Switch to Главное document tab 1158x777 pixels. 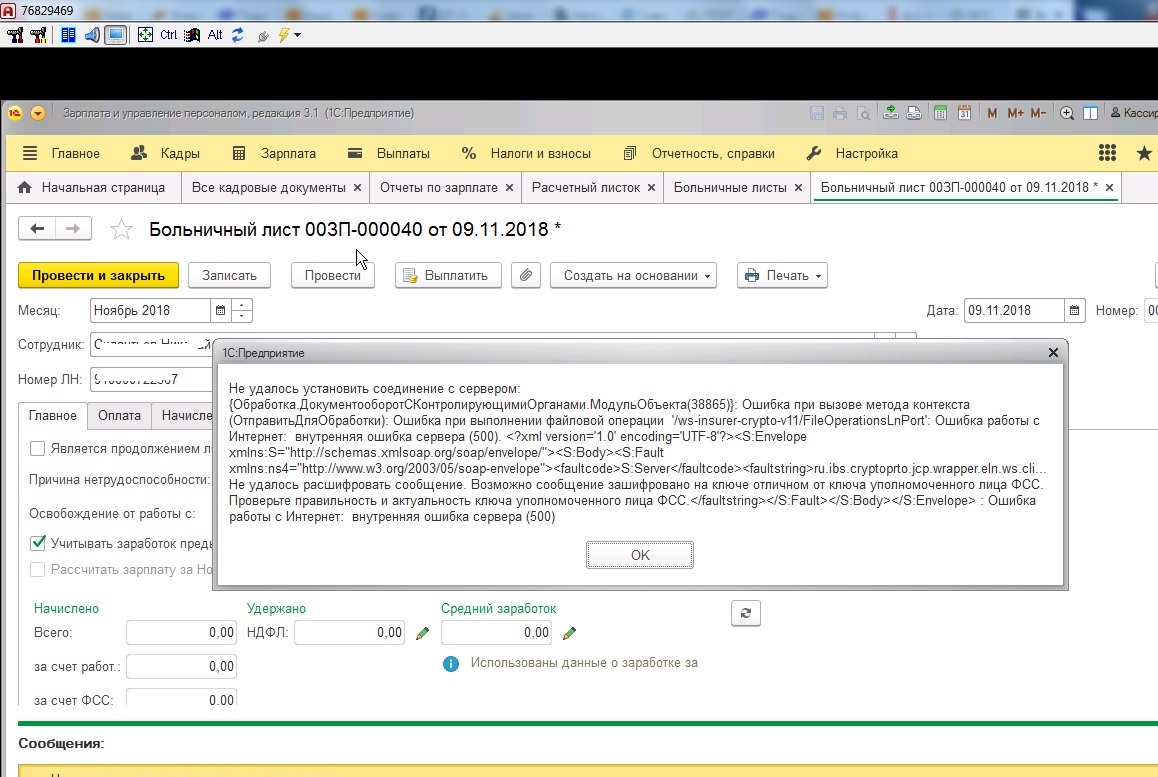pyautogui.click(x=52, y=416)
